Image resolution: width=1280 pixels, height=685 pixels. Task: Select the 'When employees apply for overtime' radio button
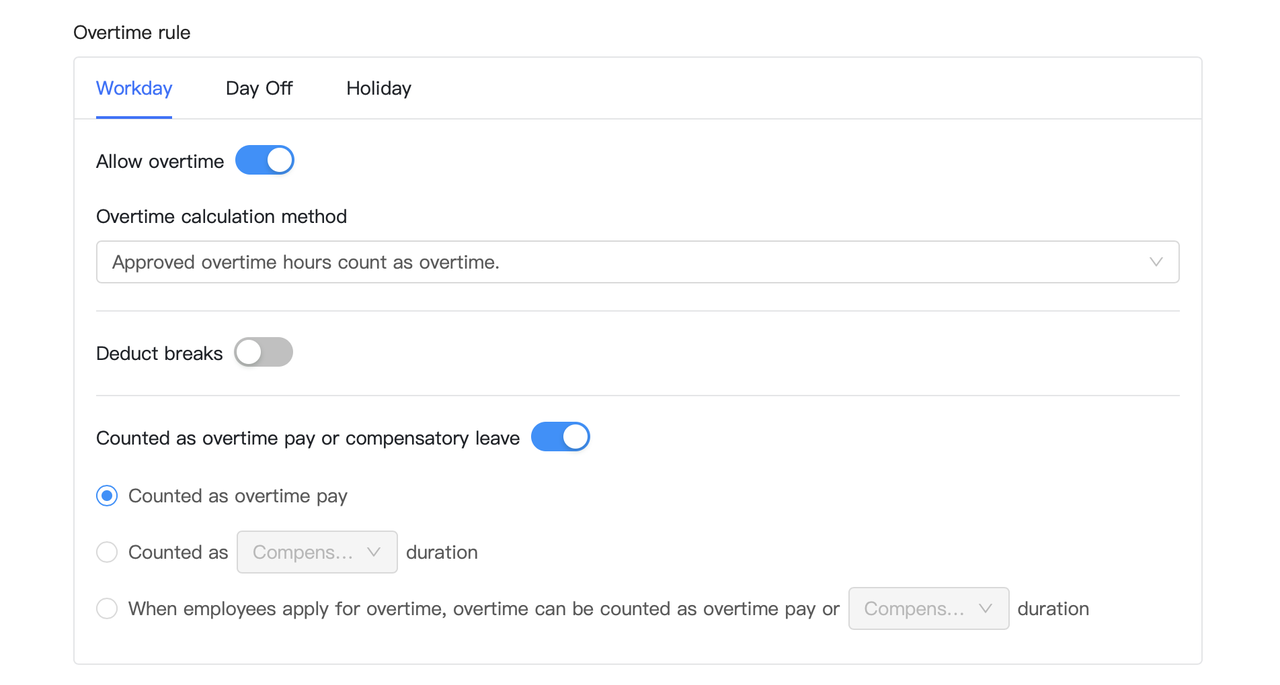tap(107, 608)
